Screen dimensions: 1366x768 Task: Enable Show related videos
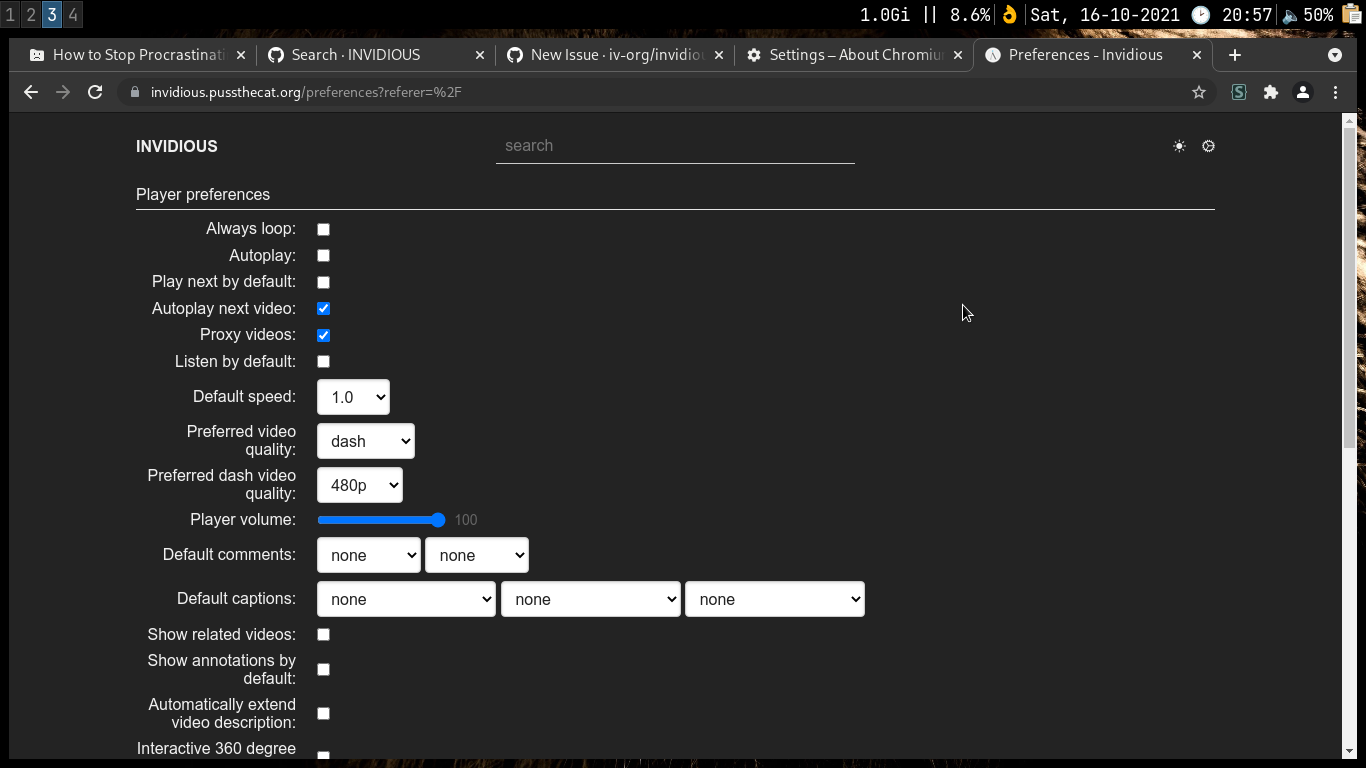click(x=323, y=634)
